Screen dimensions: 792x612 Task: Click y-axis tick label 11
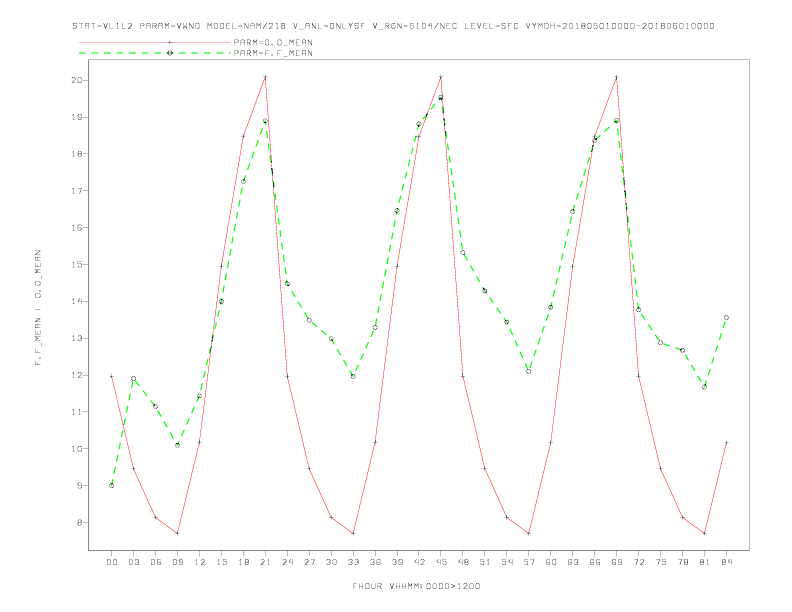76,412
